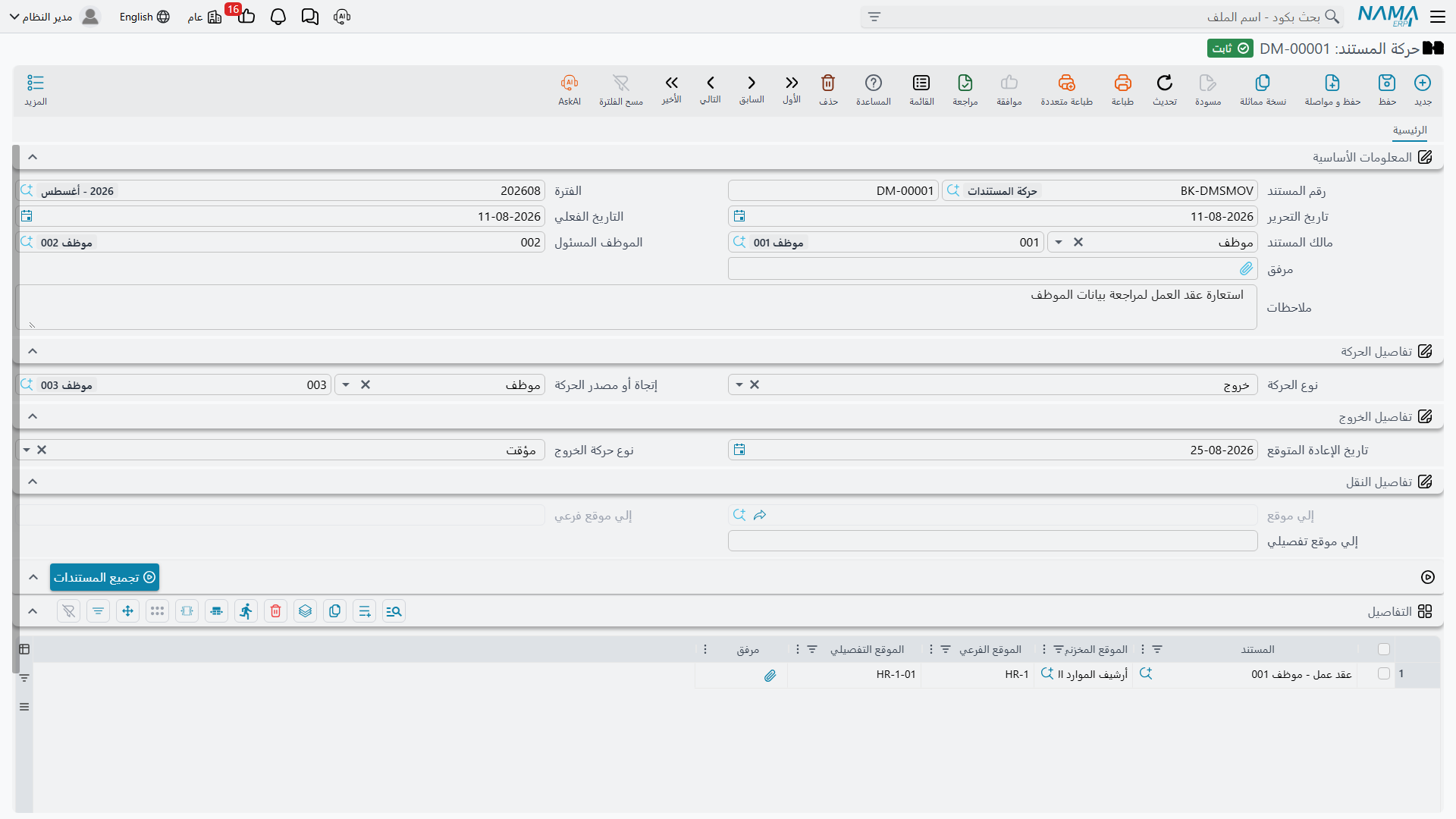Click the details row delete trash icon
The height and width of the screenshot is (819, 1456).
click(275, 611)
